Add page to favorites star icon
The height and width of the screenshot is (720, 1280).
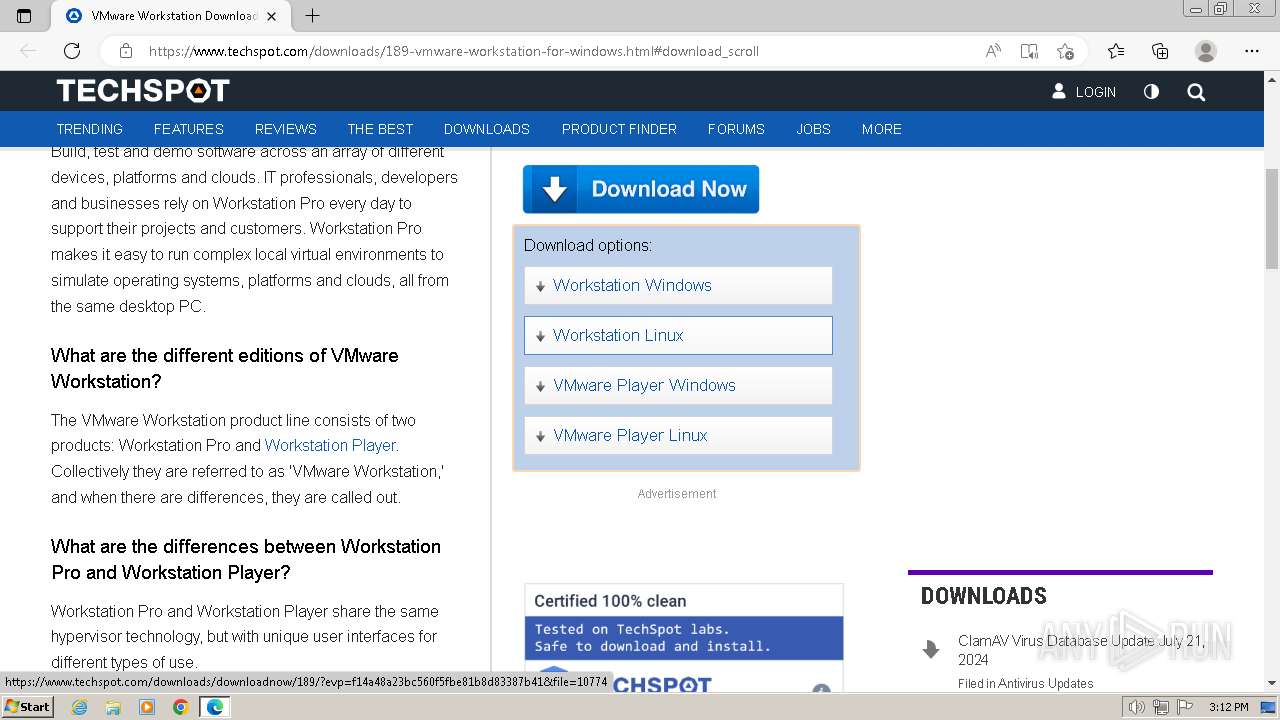click(1065, 51)
